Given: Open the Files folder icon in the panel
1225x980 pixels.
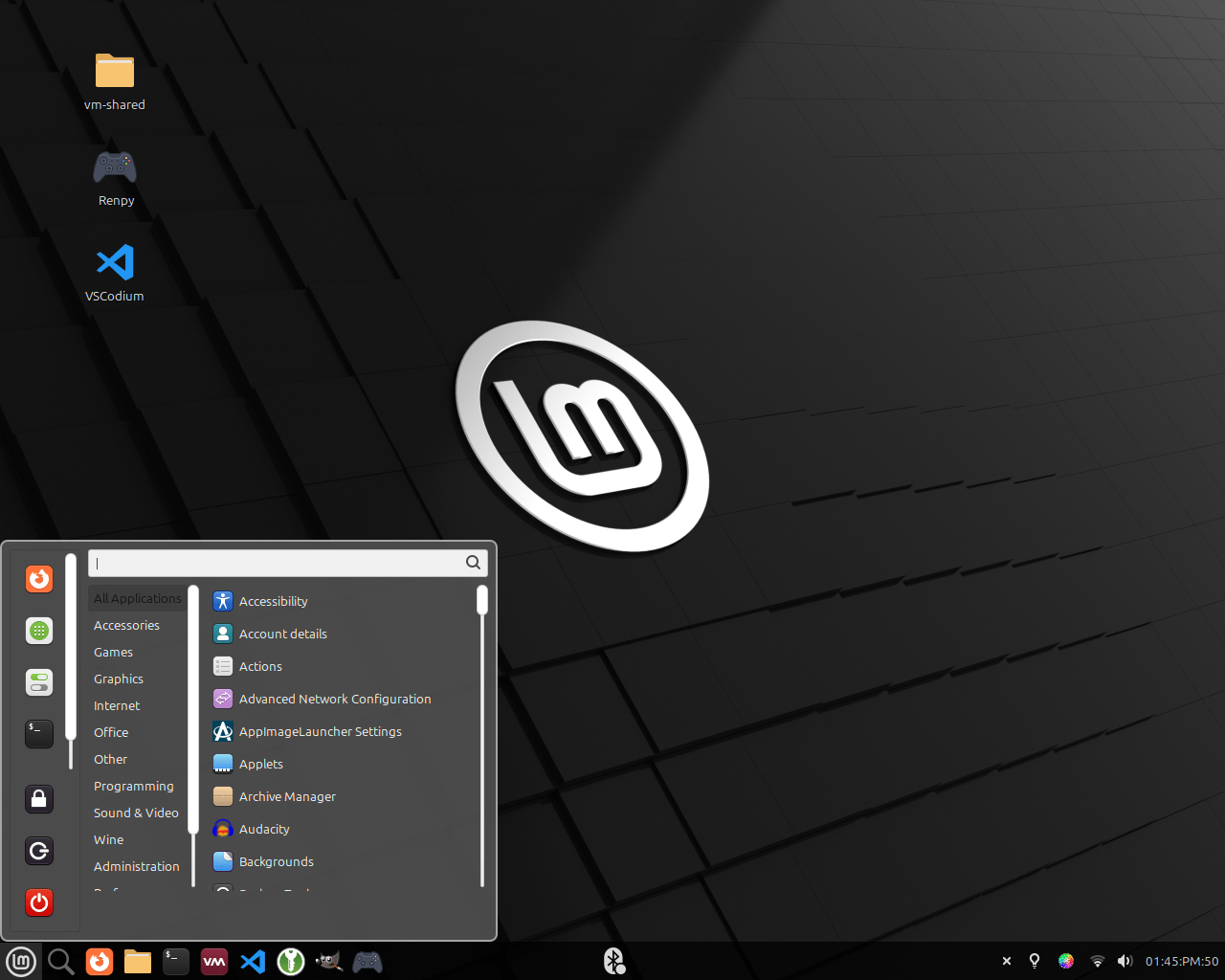Looking at the screenshot, I should click(138, 961).
